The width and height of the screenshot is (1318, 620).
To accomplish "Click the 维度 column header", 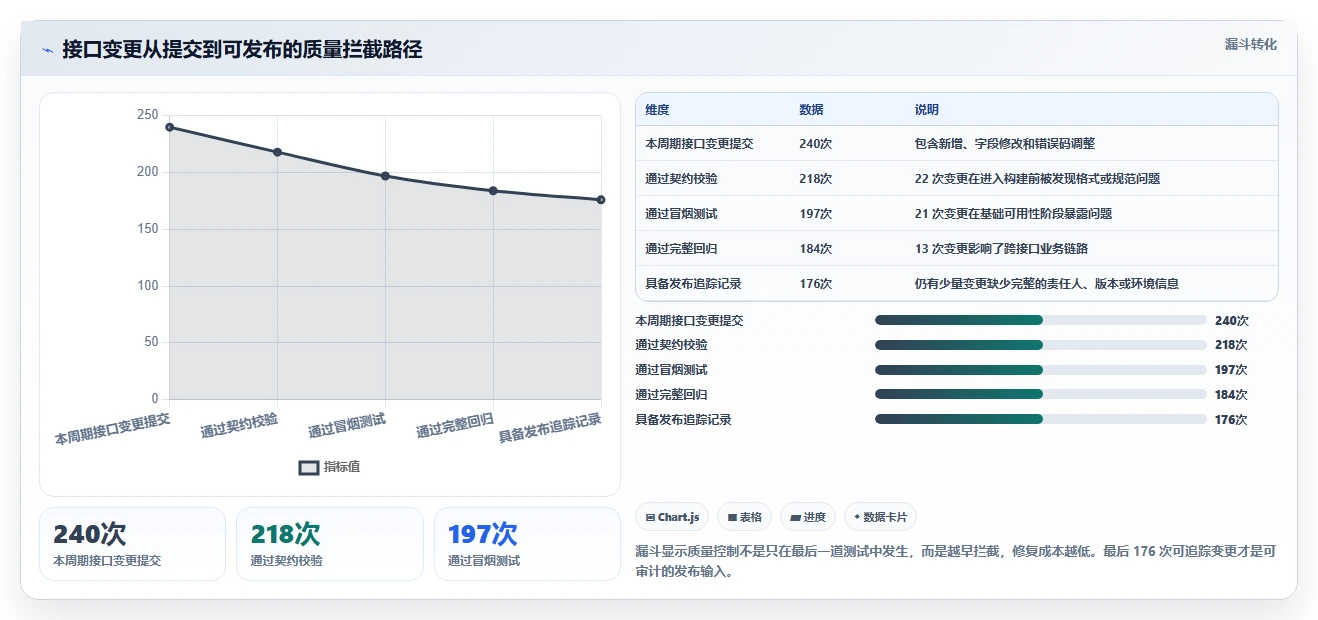I will click(658, 110).
